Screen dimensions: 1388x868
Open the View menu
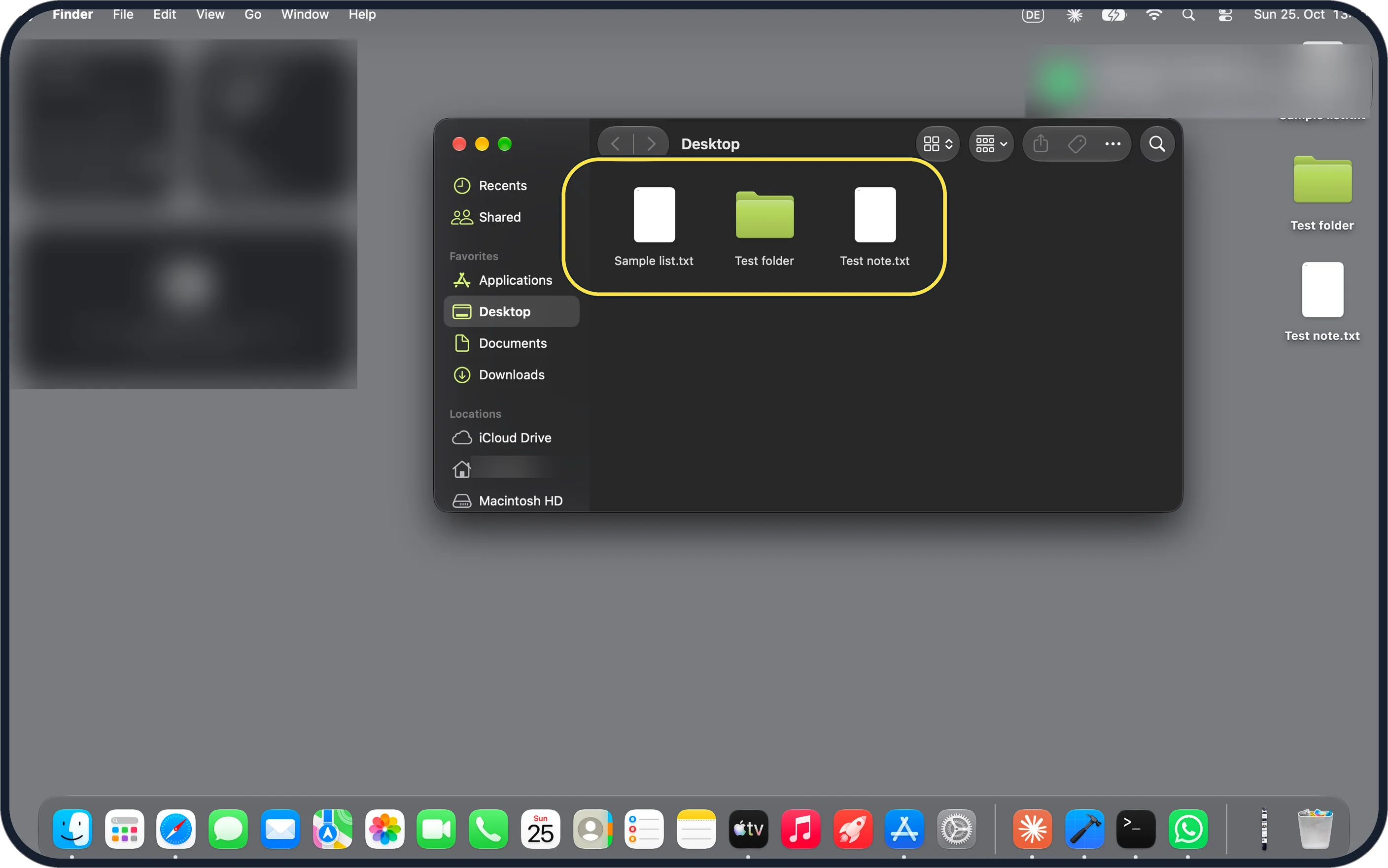[209, 14]
